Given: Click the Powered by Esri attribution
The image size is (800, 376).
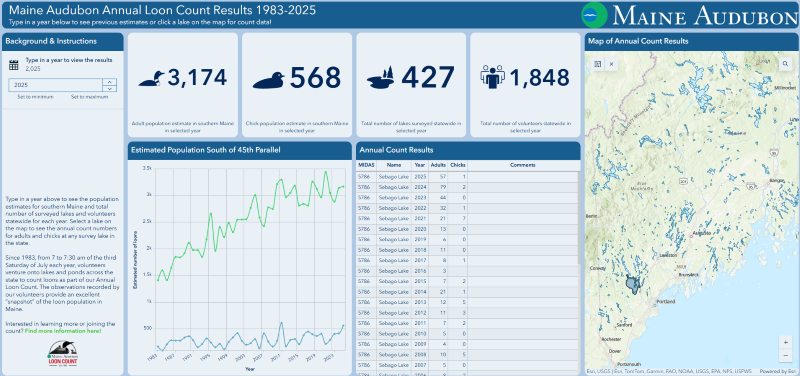Looking at the screenshot, I should pyautogui.click(x=778, y=371).
